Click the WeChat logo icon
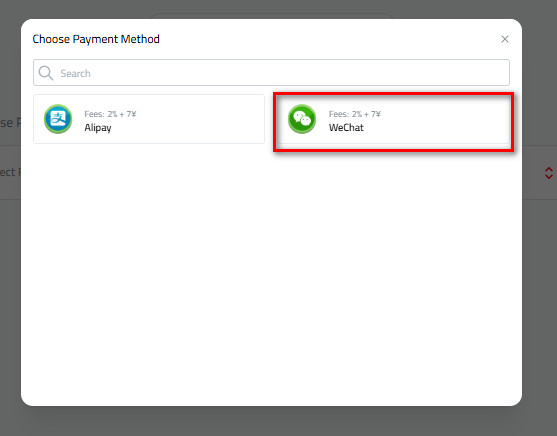This screenshot has width=557, height=436. (302, 119)
